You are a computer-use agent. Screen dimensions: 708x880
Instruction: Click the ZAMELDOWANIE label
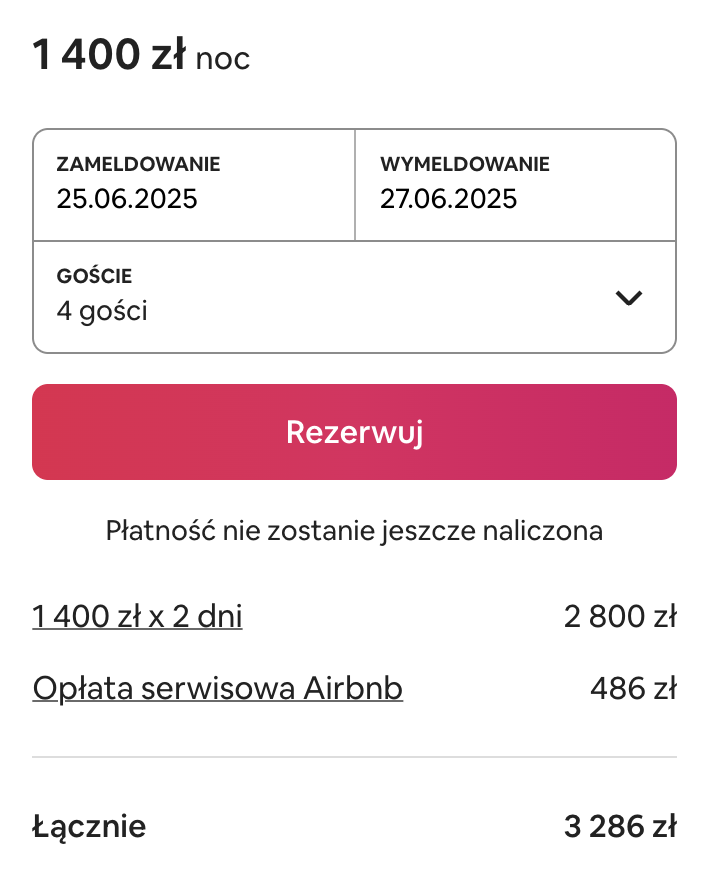tap(139, 164)
